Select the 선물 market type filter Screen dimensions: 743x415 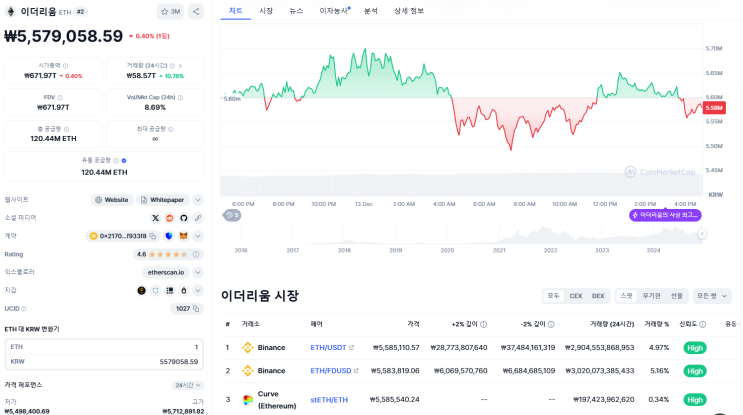677,296
